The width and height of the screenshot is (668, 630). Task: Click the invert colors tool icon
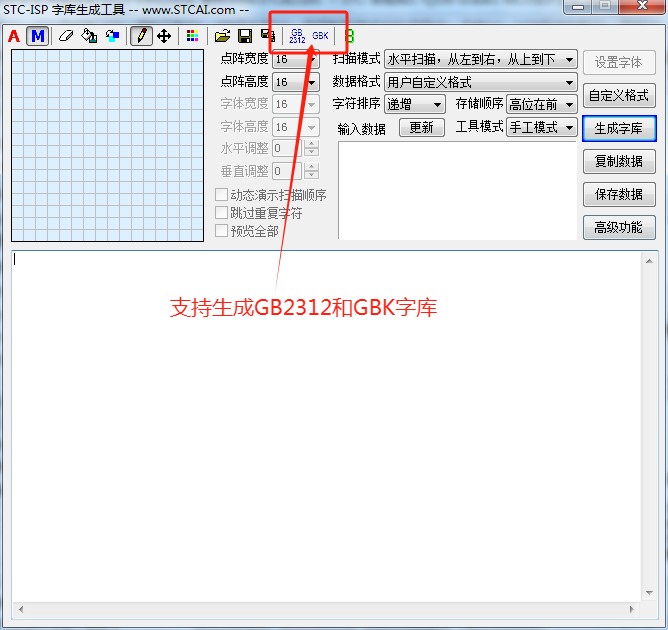112,36
